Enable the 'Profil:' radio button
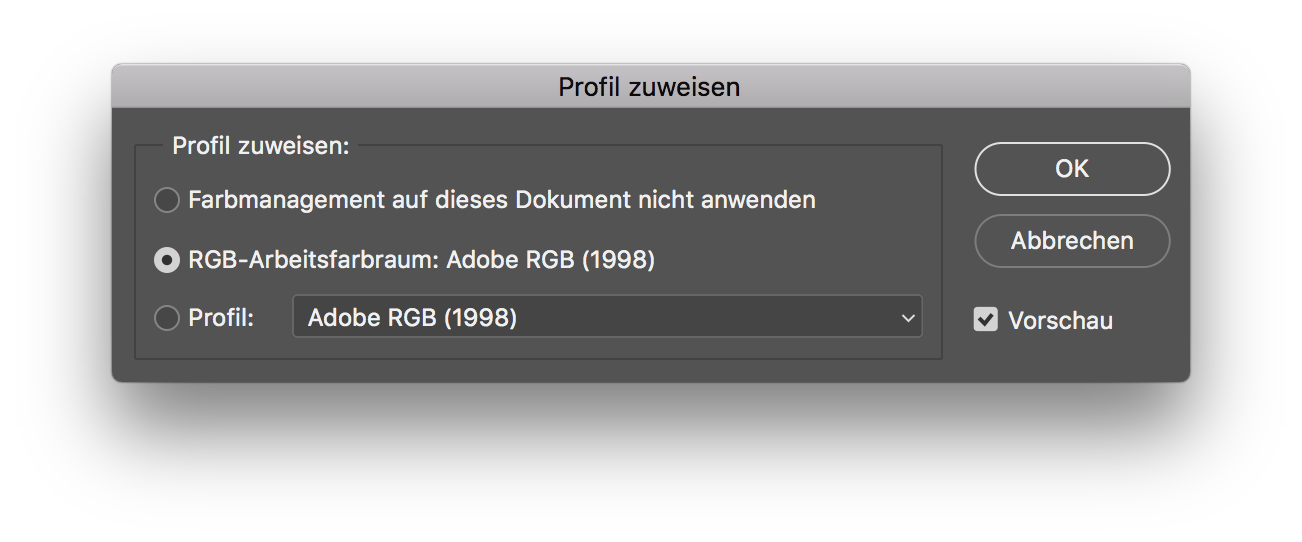 [x=166, y=319]
